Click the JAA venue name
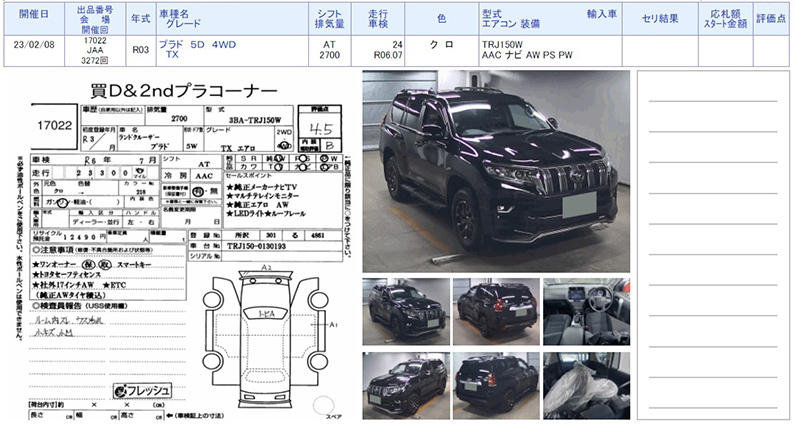Viewport: 795px width, 434px height. click(x=95, y=50)
